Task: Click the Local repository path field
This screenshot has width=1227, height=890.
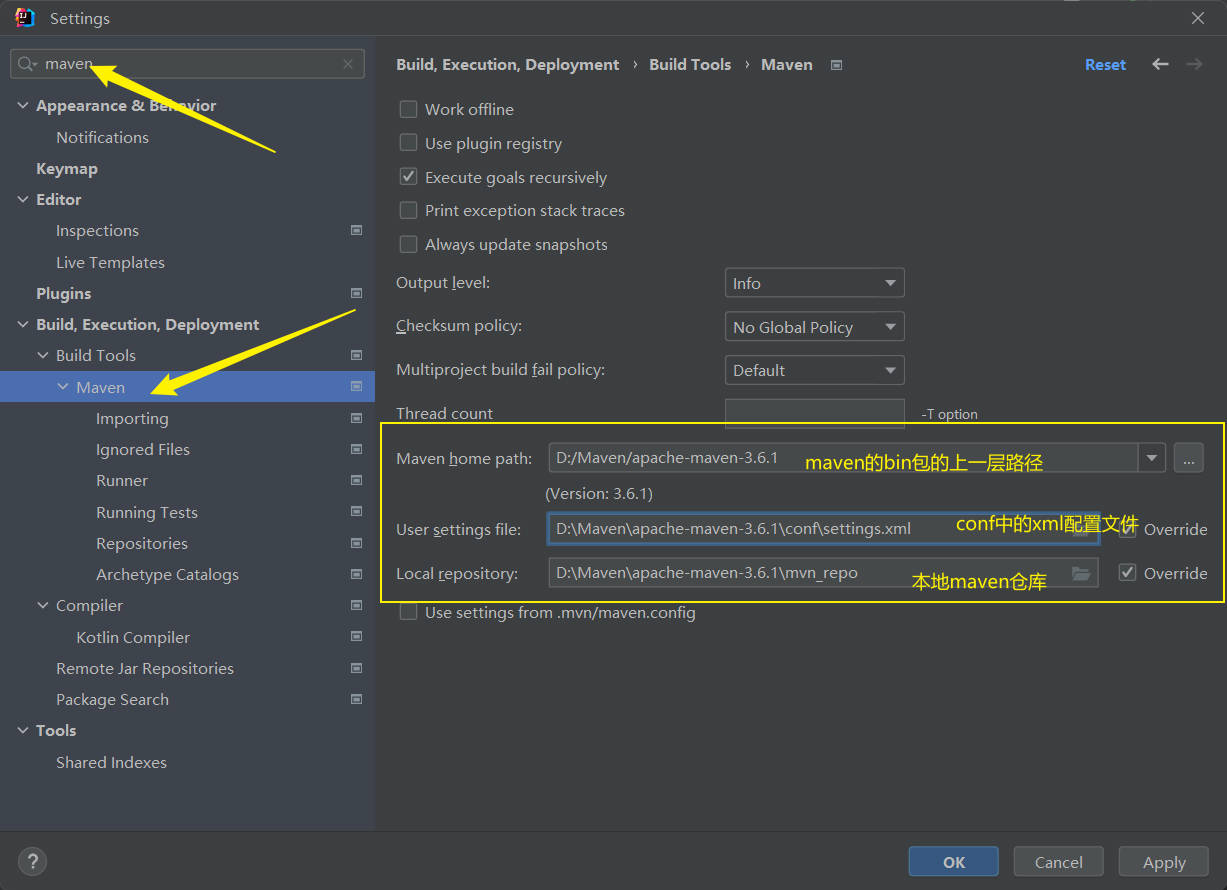Action: pos(823,573)
